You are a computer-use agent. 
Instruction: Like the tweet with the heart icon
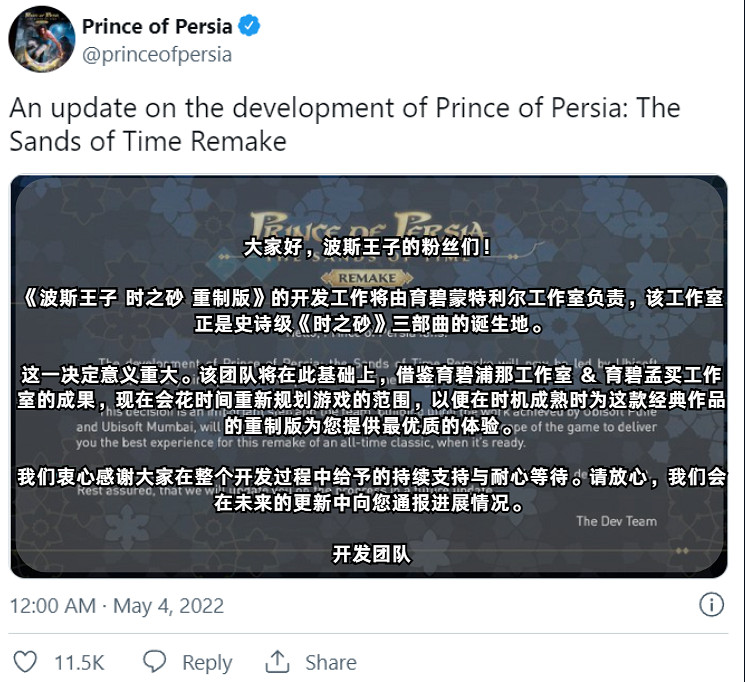click(25, 662)
